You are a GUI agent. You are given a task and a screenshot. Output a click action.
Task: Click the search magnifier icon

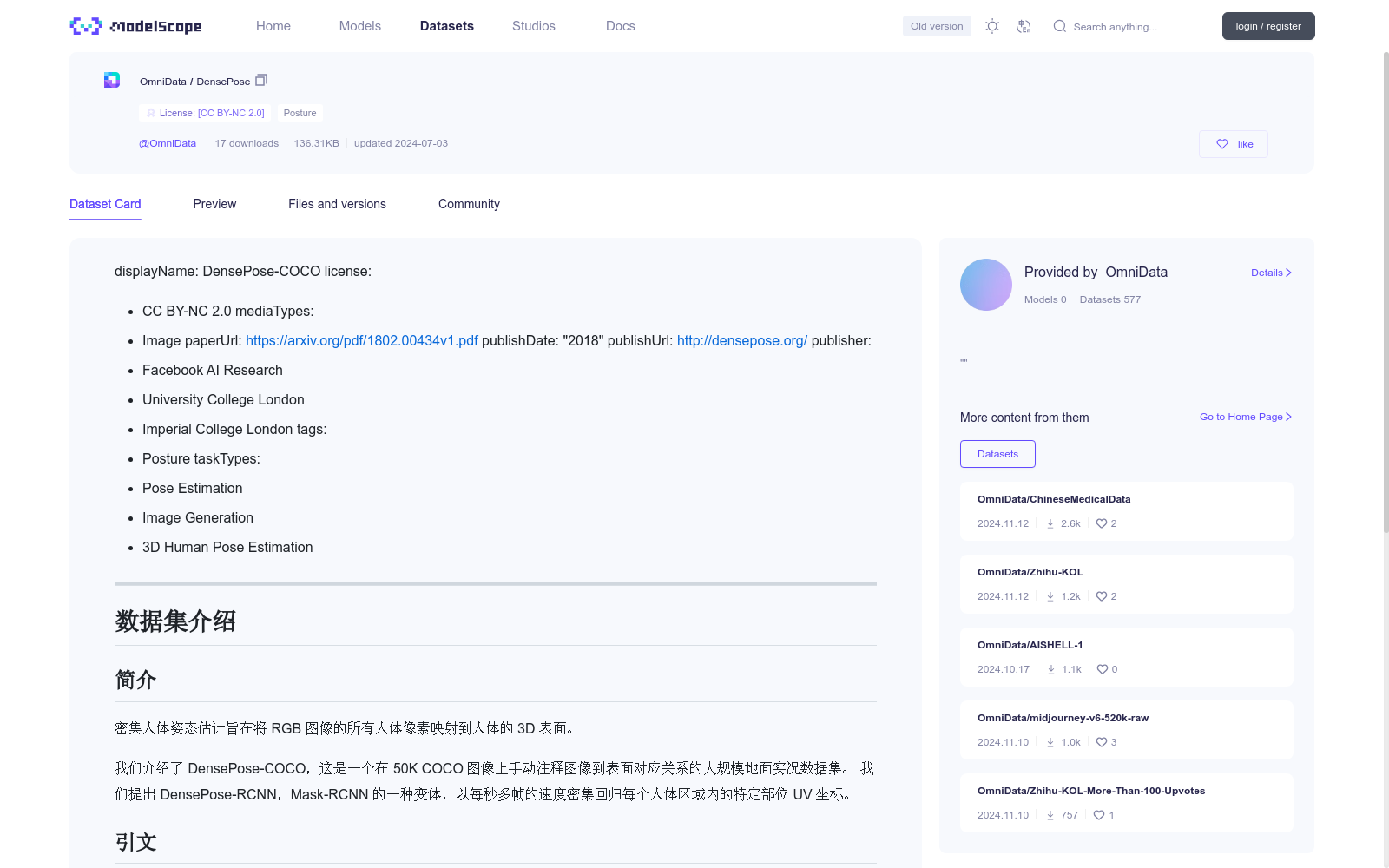click(x=1059, y=26)
